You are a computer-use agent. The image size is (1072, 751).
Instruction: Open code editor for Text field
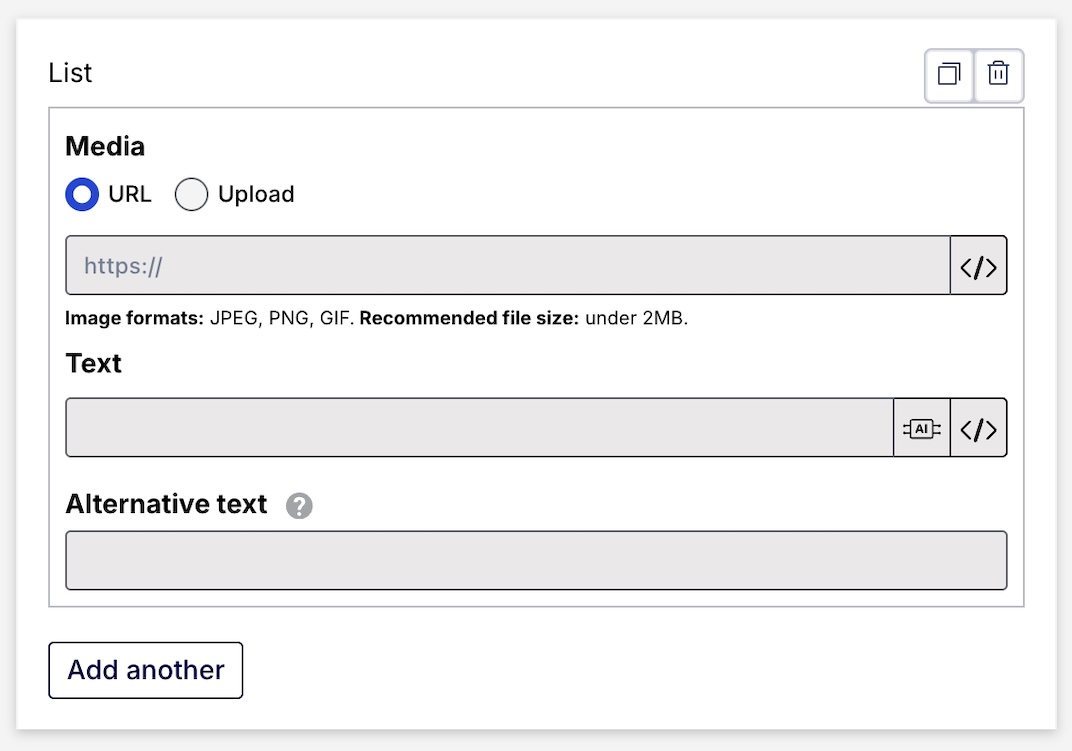[978, 429]
